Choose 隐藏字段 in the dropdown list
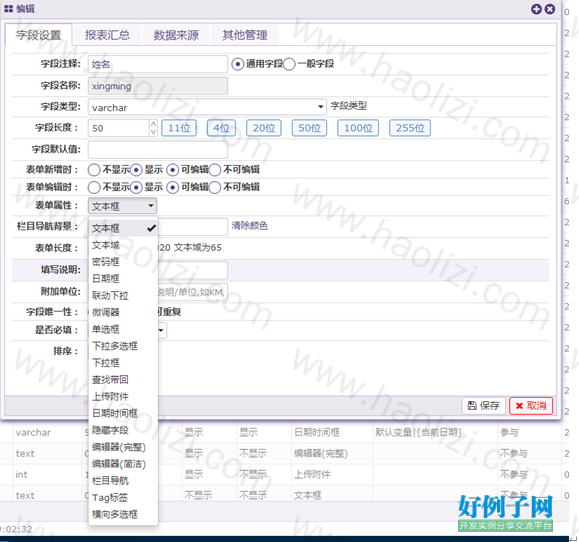Screen dimensions: 579x542 pos(123,430)
